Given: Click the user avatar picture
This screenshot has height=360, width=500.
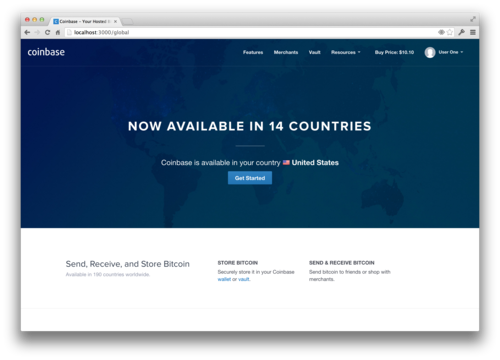Looking at the screenshot, I should [430, 52].
